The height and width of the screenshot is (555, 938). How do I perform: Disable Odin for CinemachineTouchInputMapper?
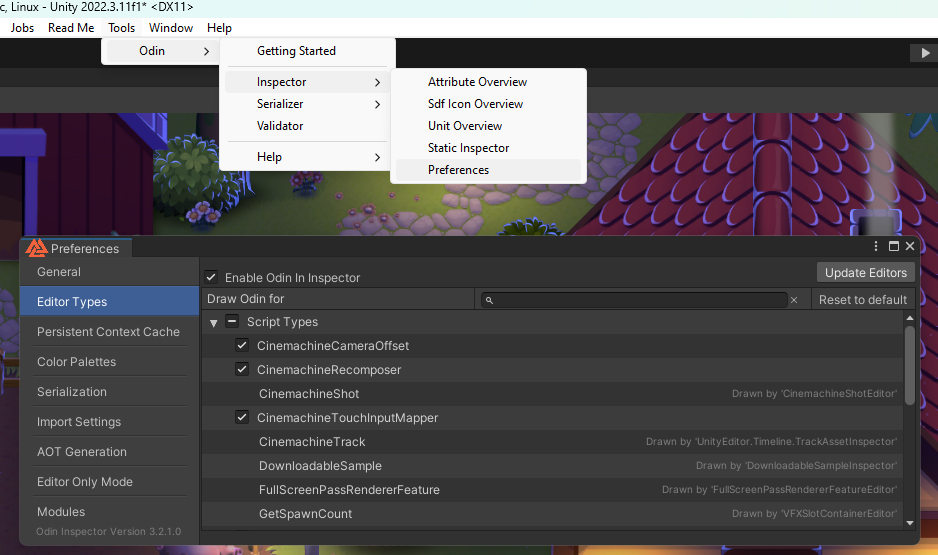click(242, 417)
